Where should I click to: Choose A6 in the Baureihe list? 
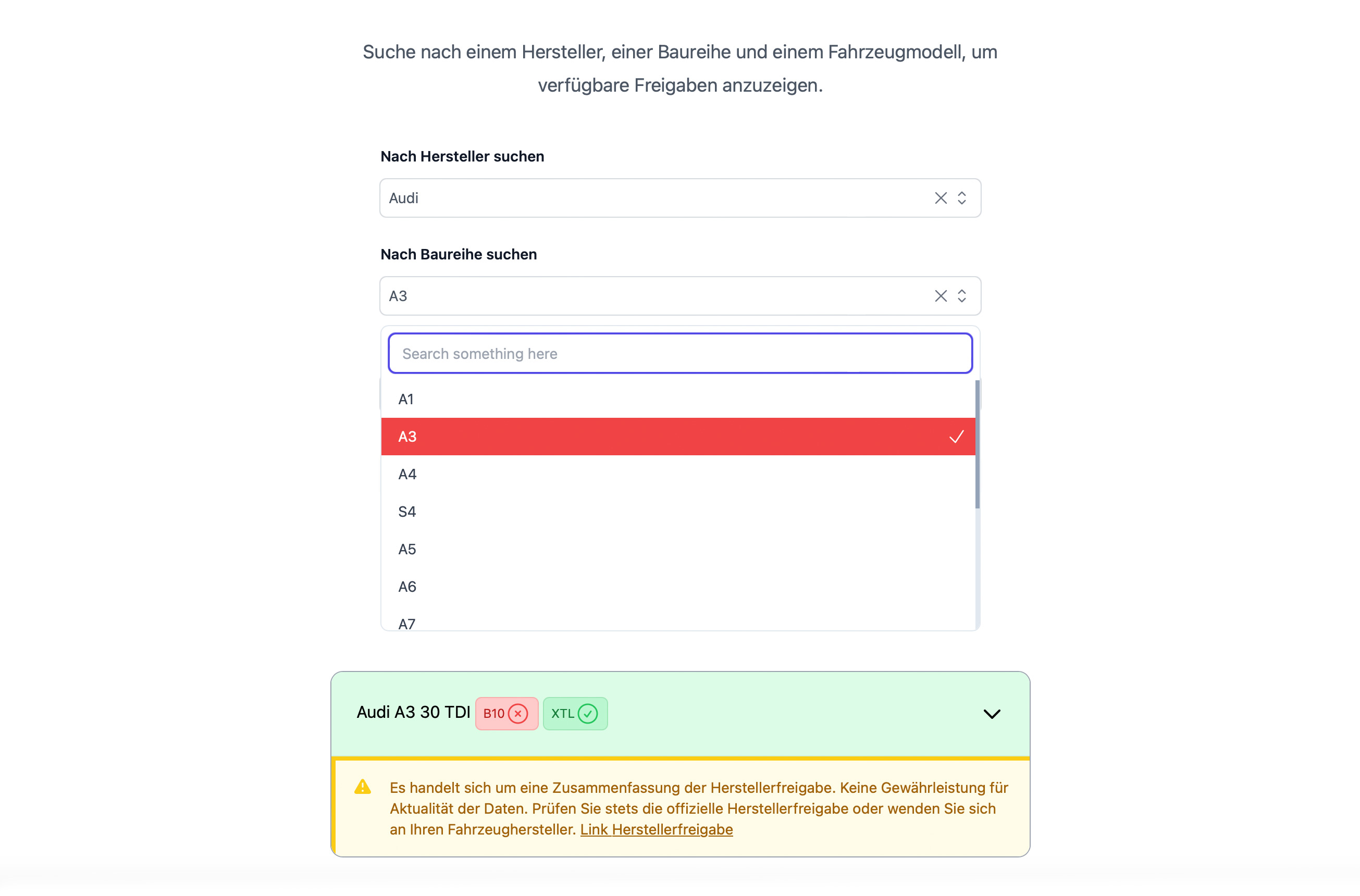point(628,586)
